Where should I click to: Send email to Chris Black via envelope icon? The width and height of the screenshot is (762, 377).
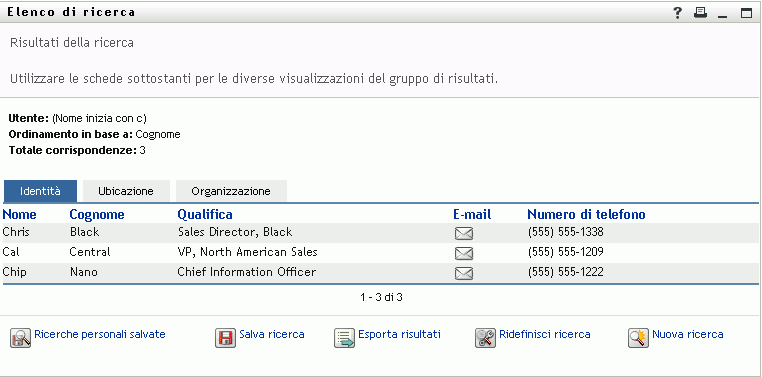coord(464,234)
